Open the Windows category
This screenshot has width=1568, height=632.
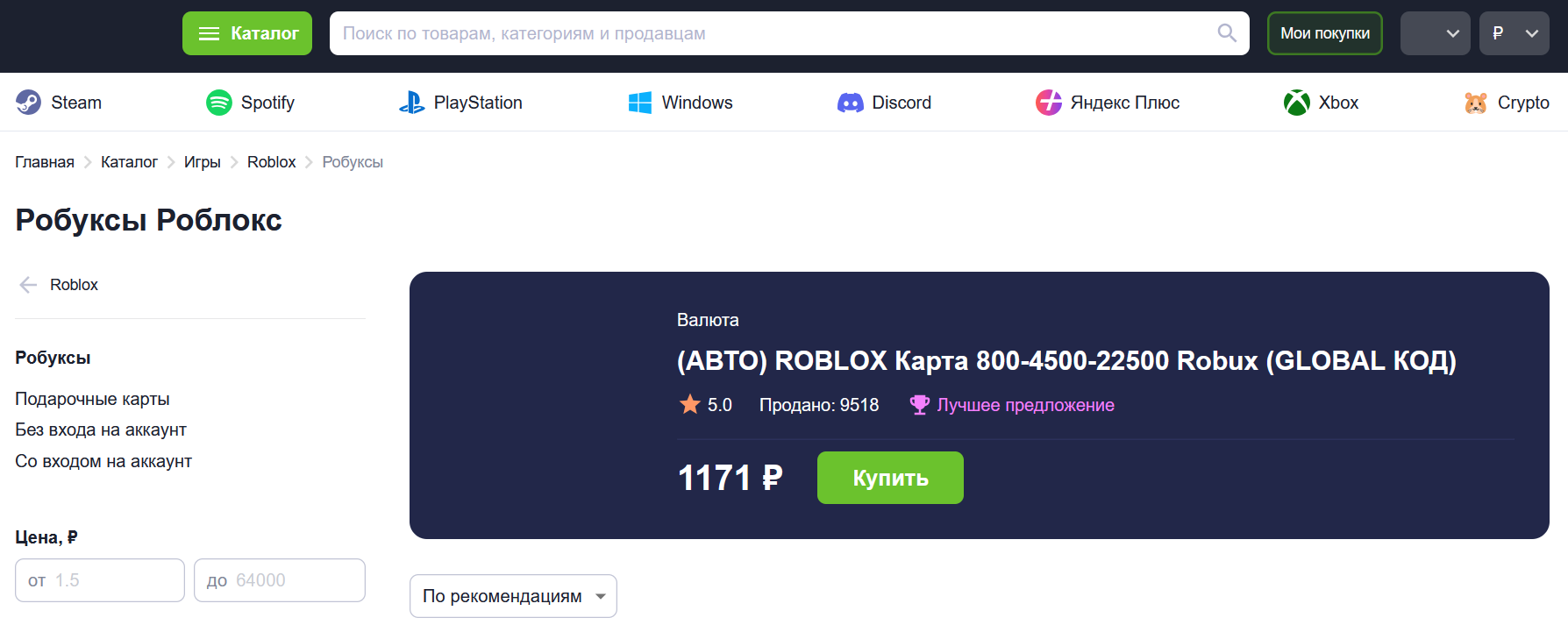[680, 103]
